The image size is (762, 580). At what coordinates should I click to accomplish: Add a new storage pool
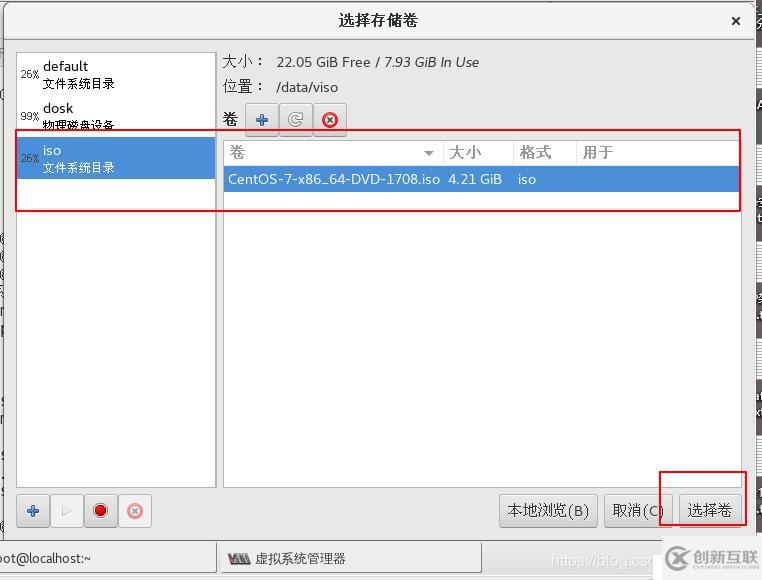pos(33,511)
